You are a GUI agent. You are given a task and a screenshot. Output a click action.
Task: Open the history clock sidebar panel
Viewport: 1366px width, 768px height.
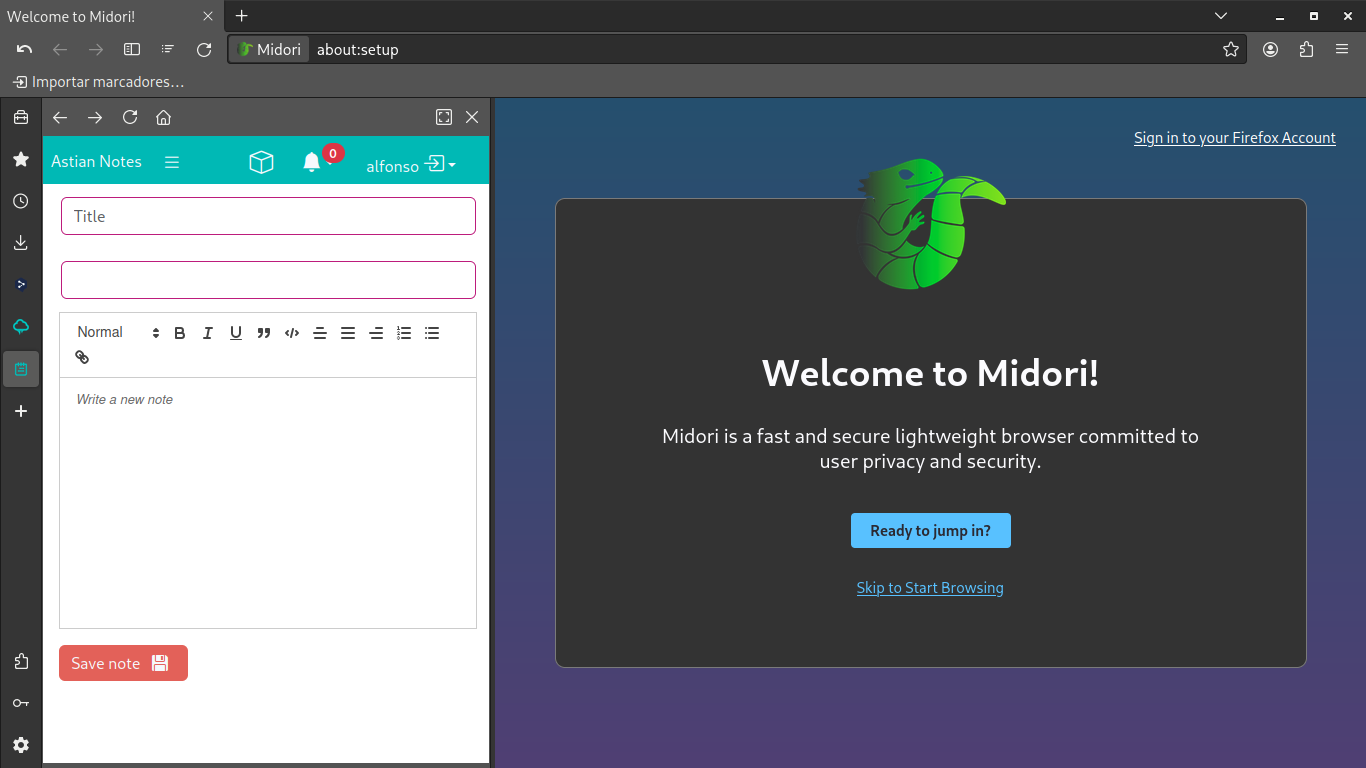pyautogui.click(x=21, y=201)
